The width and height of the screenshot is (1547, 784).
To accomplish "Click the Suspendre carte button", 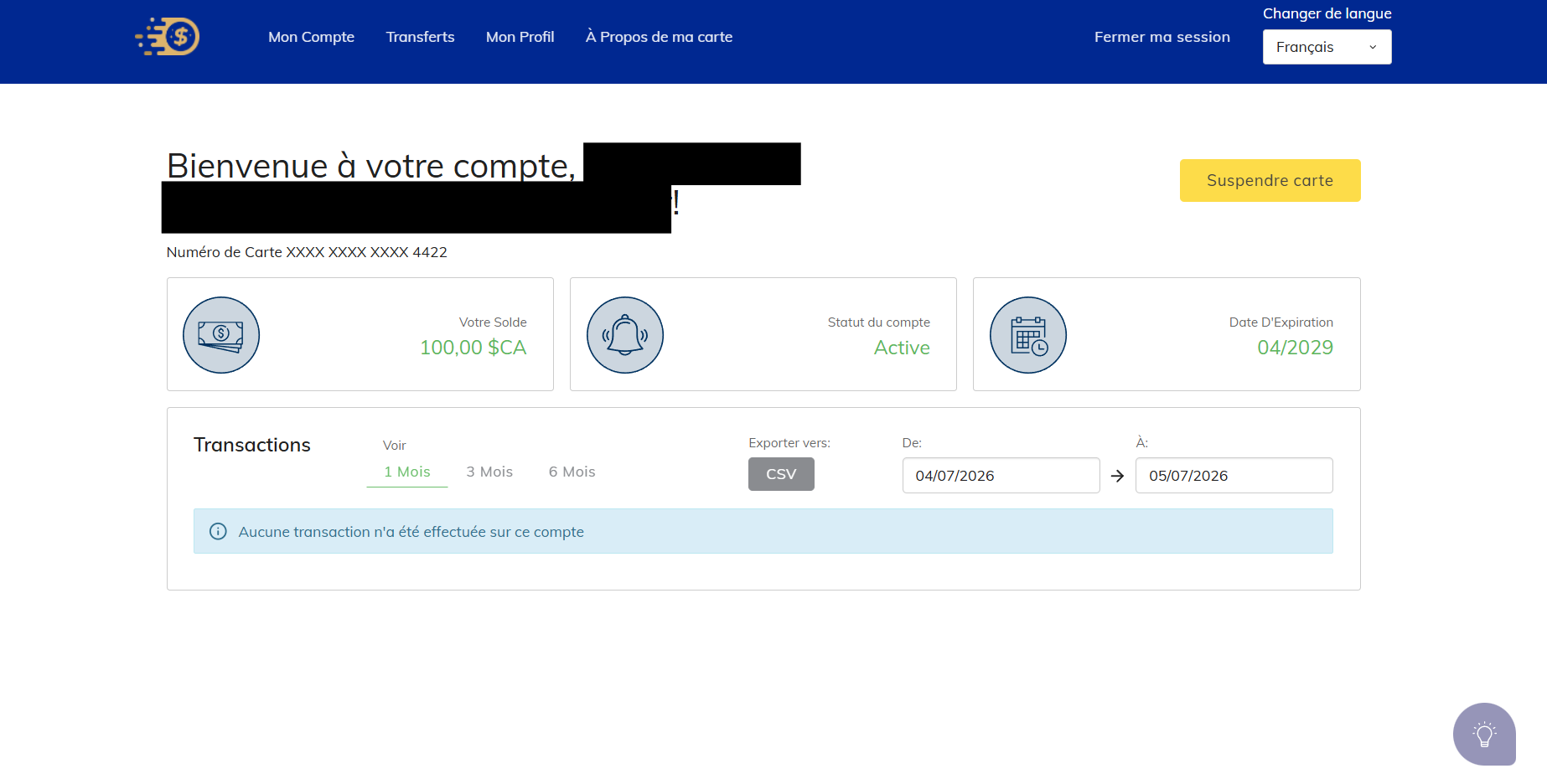I will click(x=1270, y=180).
